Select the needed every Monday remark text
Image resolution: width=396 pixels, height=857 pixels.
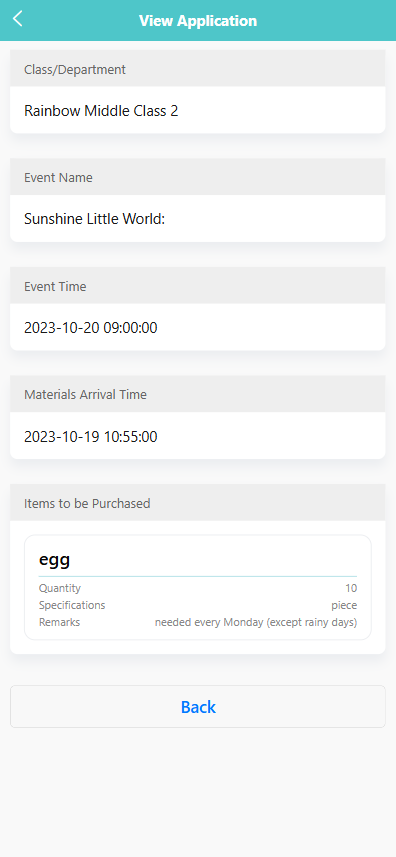(x=256, y=623)
